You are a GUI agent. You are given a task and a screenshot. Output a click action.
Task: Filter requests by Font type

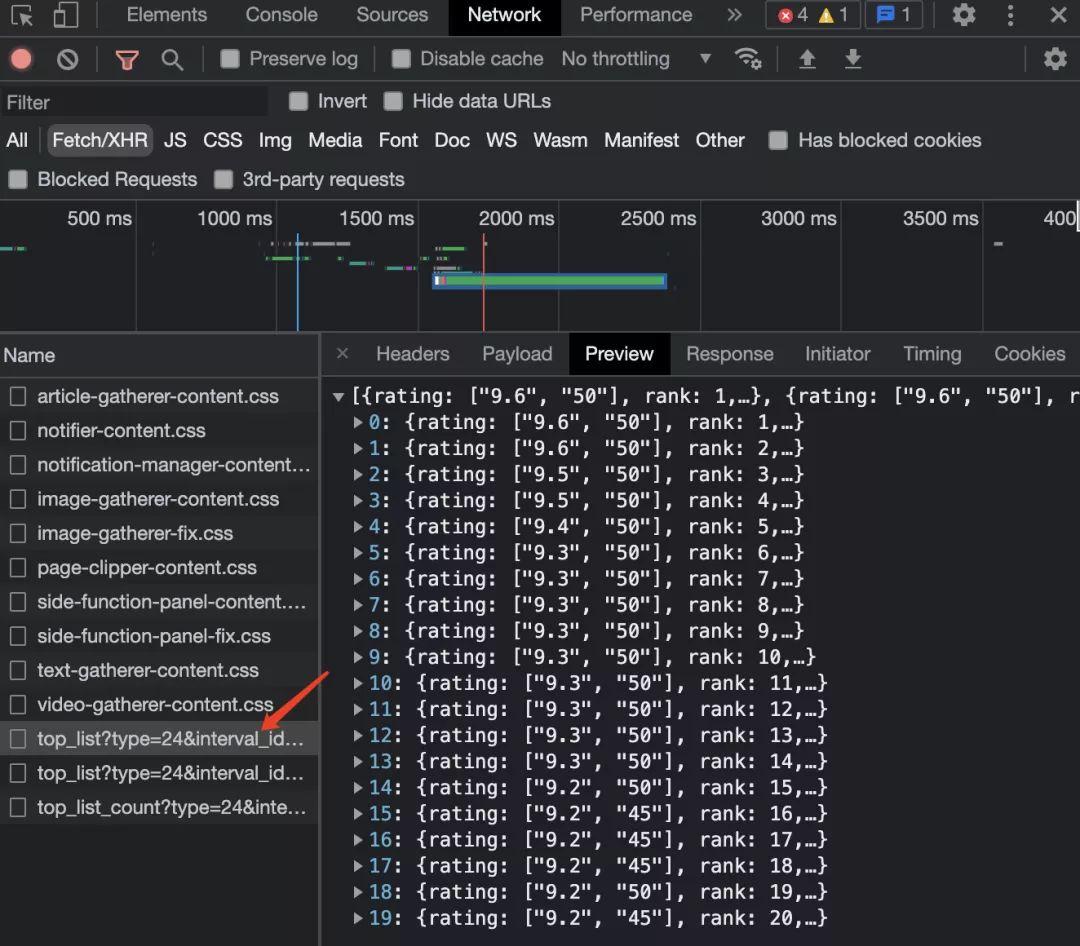(x=398, y=141)
